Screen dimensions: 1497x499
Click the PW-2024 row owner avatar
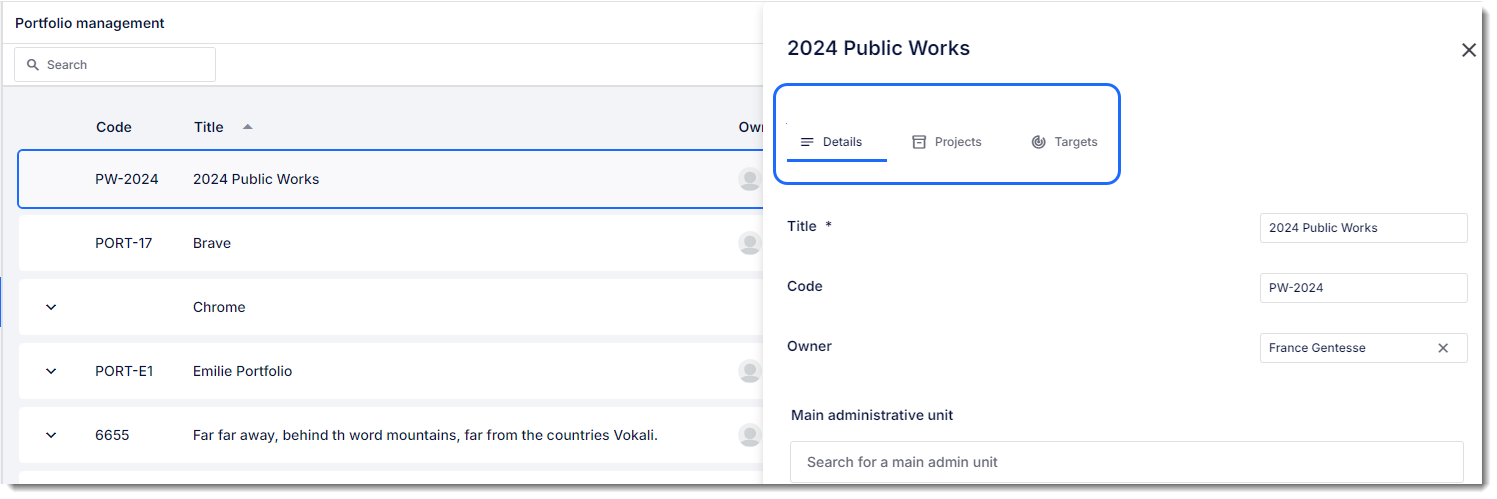click(749, 179)
